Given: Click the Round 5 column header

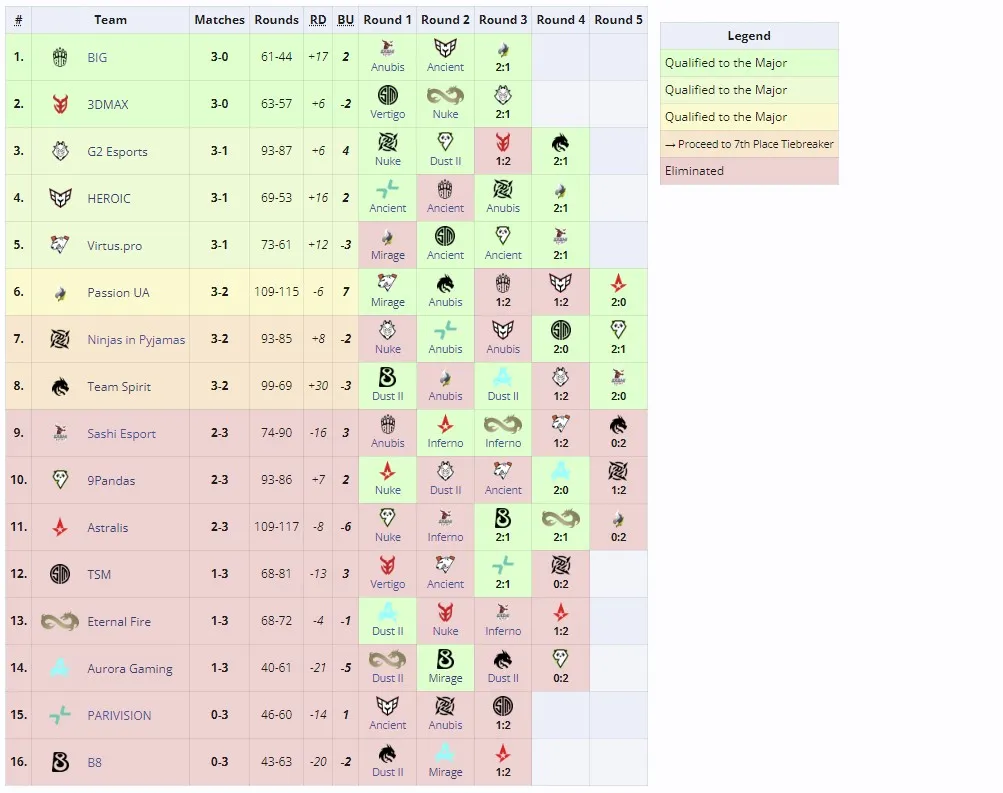Looking at the screenshot, I should click(618, 20).
